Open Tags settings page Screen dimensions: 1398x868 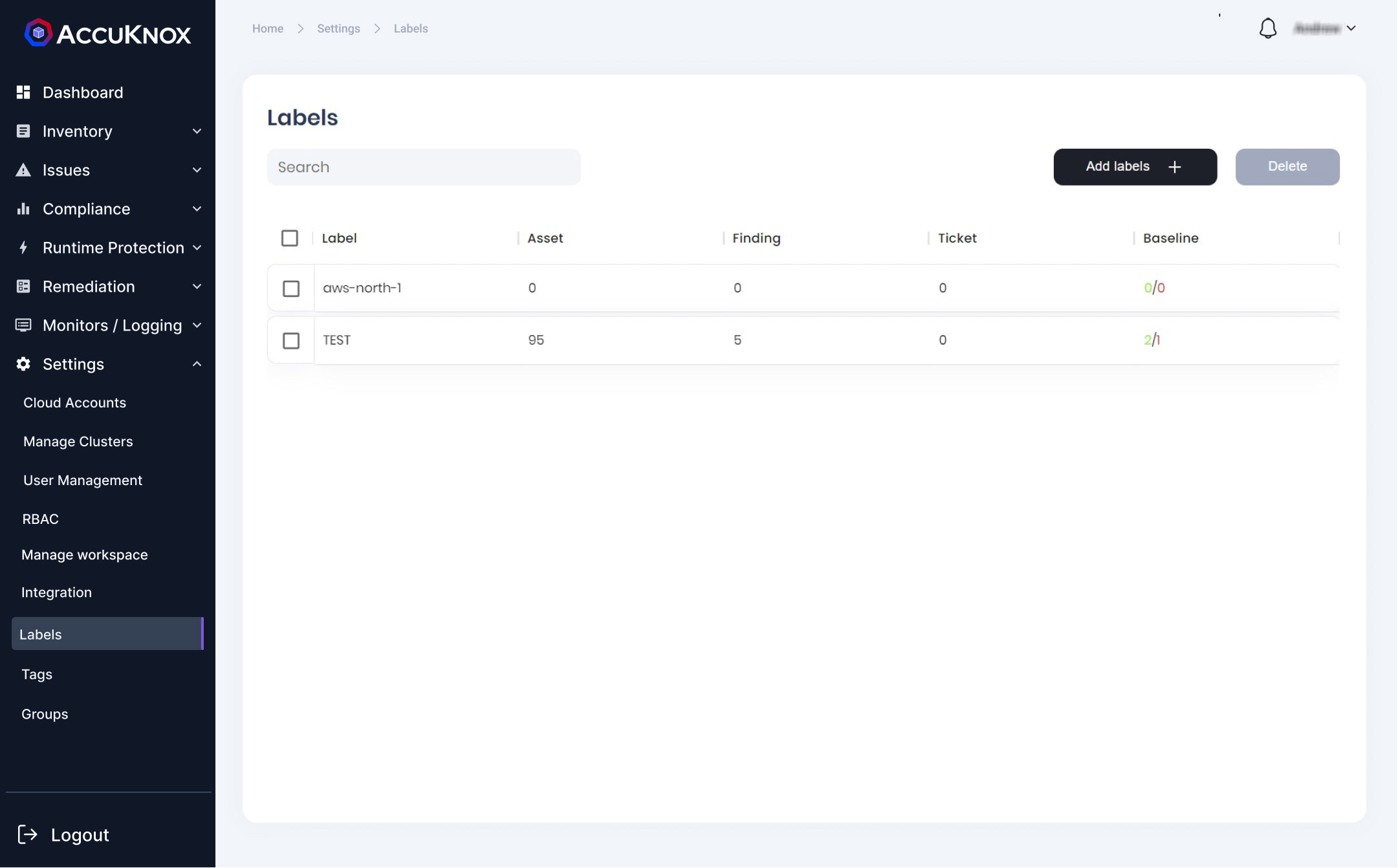[x=37, y=674]
